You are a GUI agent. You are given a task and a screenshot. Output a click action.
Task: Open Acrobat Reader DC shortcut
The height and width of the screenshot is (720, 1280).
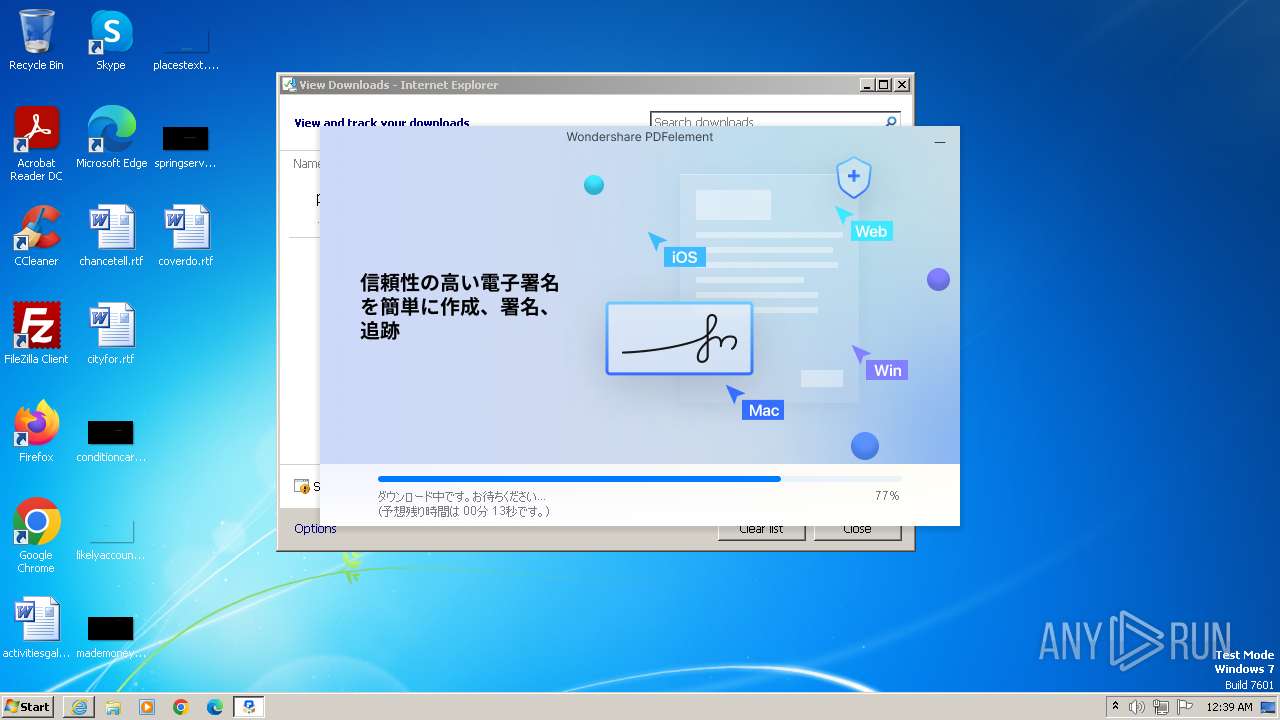coord(36,144)
